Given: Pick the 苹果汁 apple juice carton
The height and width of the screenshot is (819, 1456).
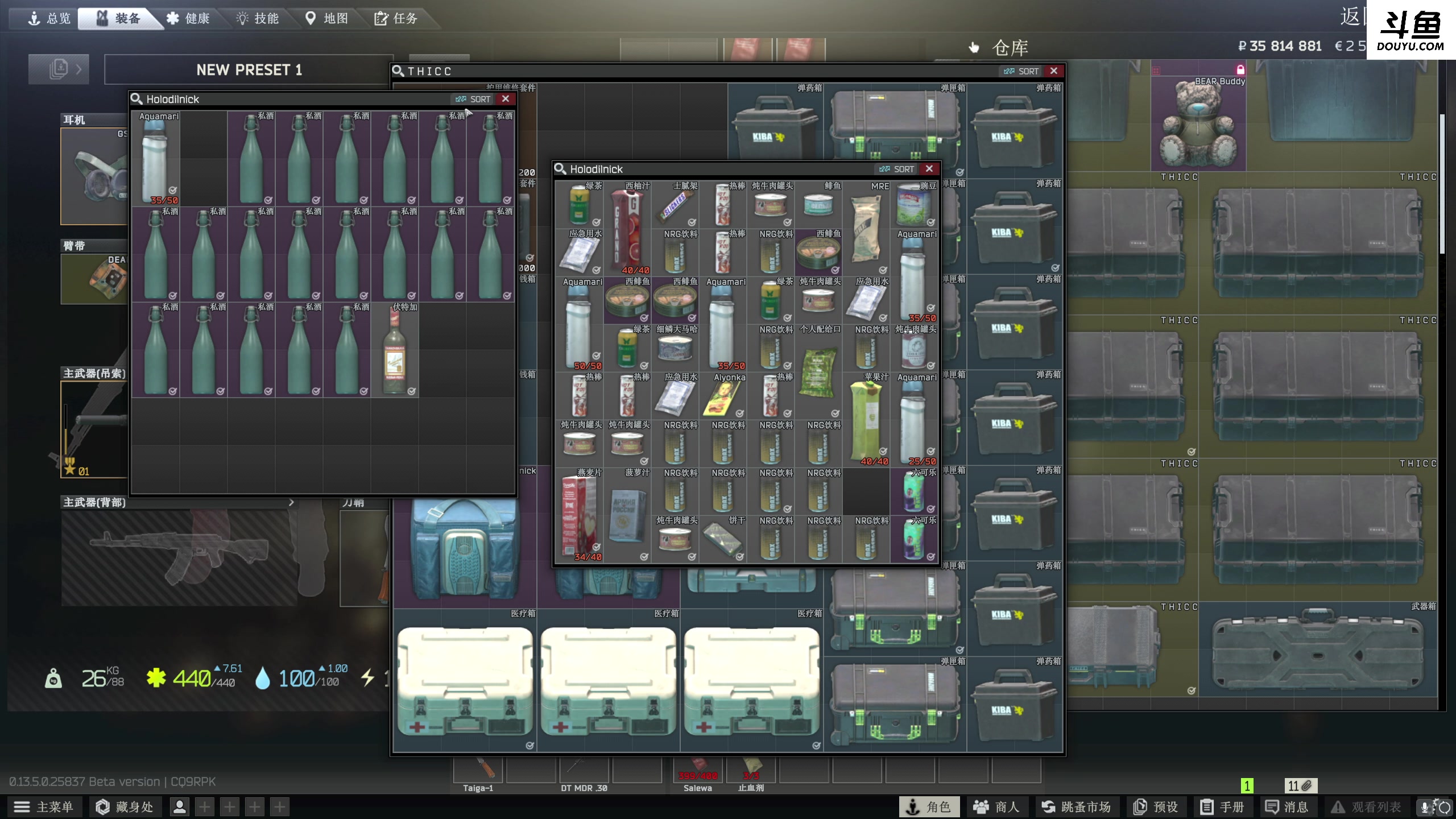Looking at the screenshot, I should pyautogui.click(x=866, y=420).
